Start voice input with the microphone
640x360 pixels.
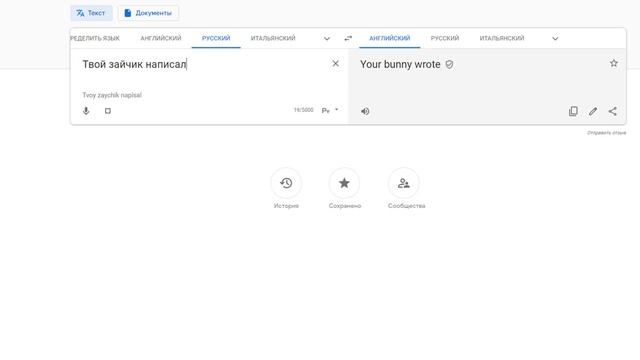(86, 111)
